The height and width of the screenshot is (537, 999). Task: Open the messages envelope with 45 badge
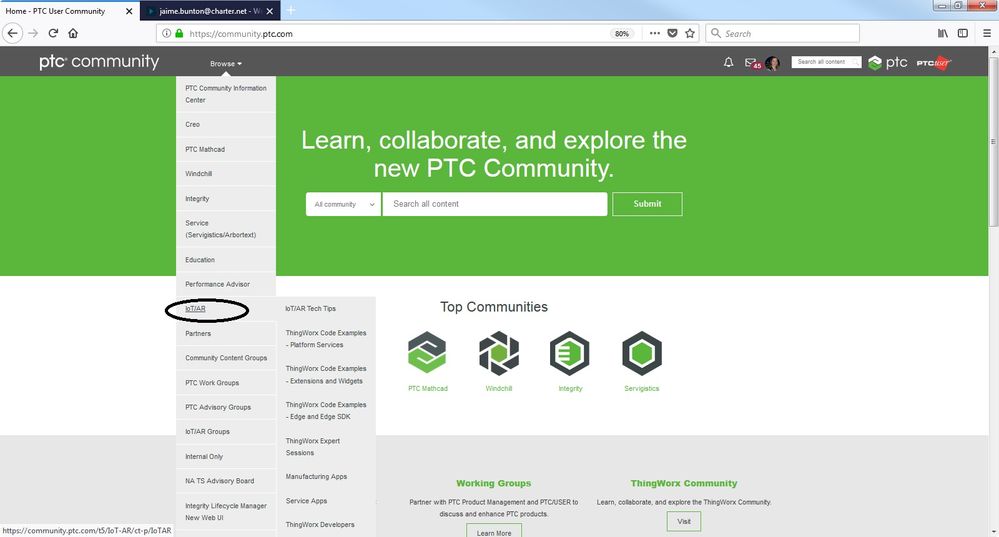(752, 63)
